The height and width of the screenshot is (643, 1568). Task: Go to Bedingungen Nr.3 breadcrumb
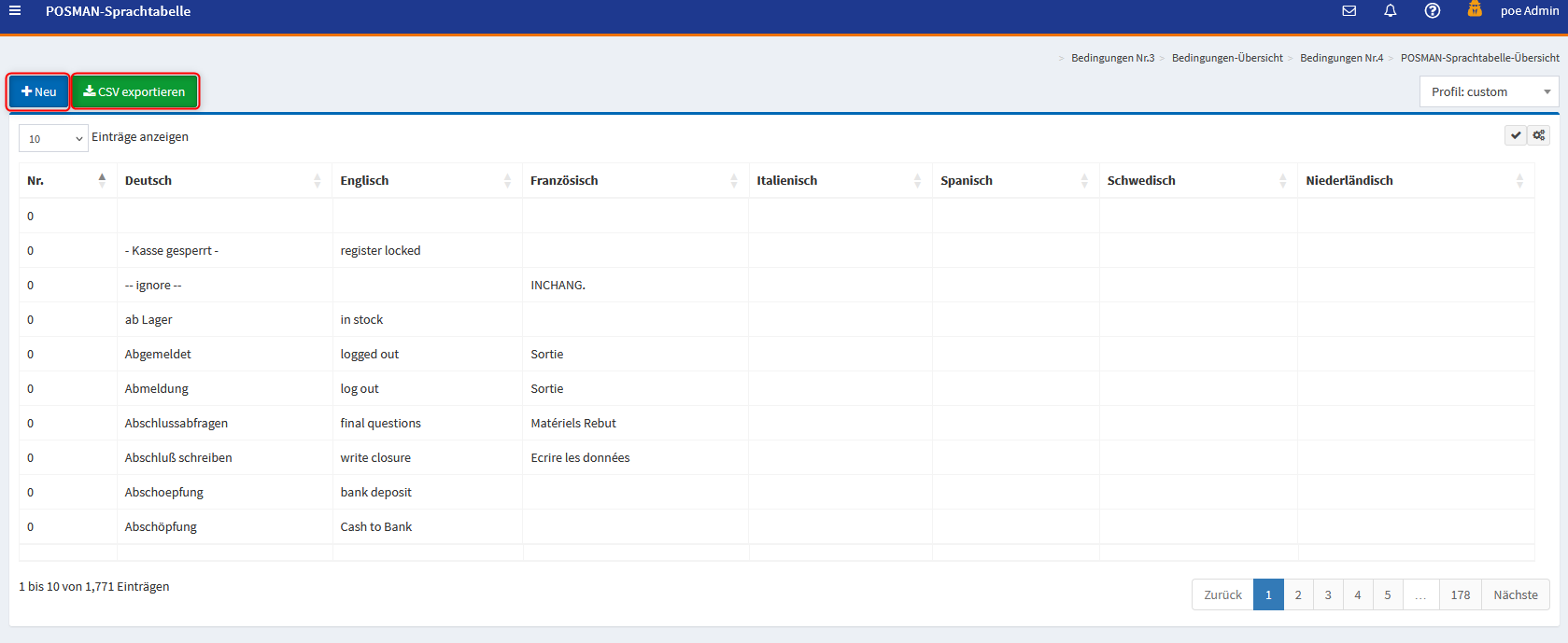[1112, 58]
